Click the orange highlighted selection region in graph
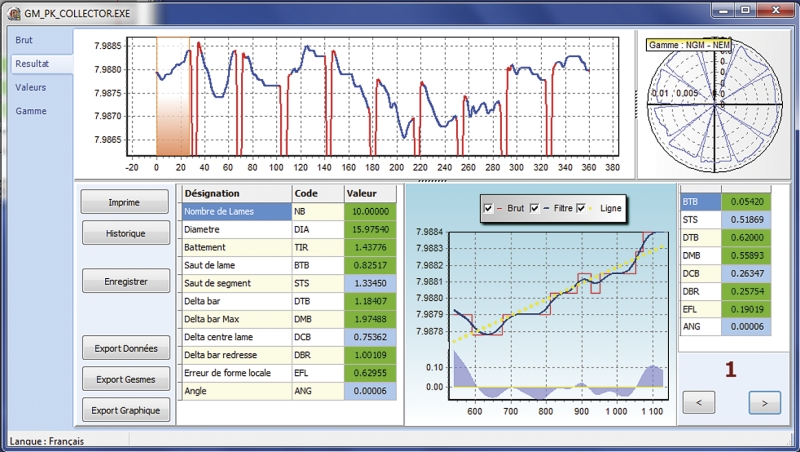The height and width of the screenshot is (452, 800). 173,95
